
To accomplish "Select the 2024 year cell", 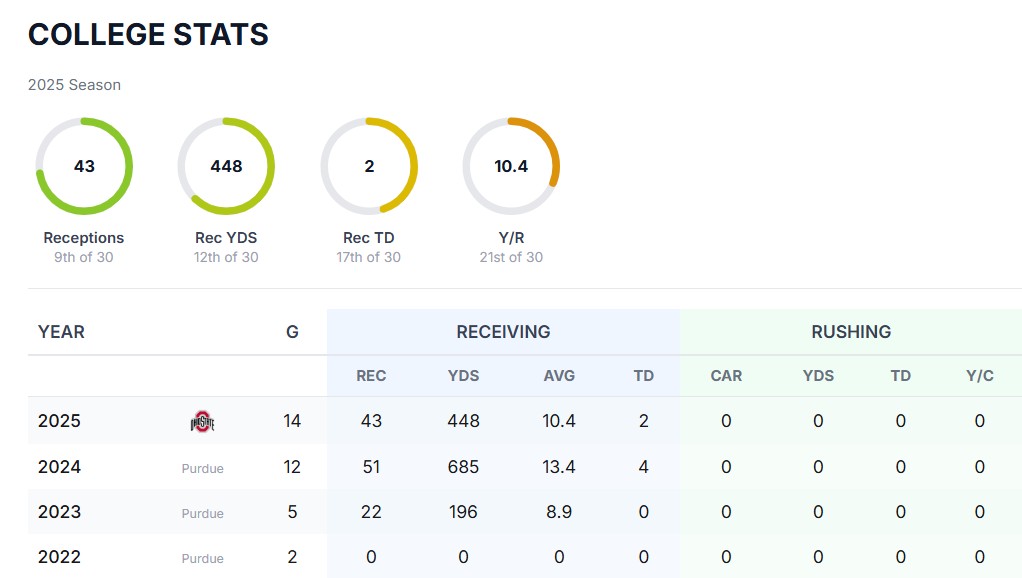I will coord(59,467).
